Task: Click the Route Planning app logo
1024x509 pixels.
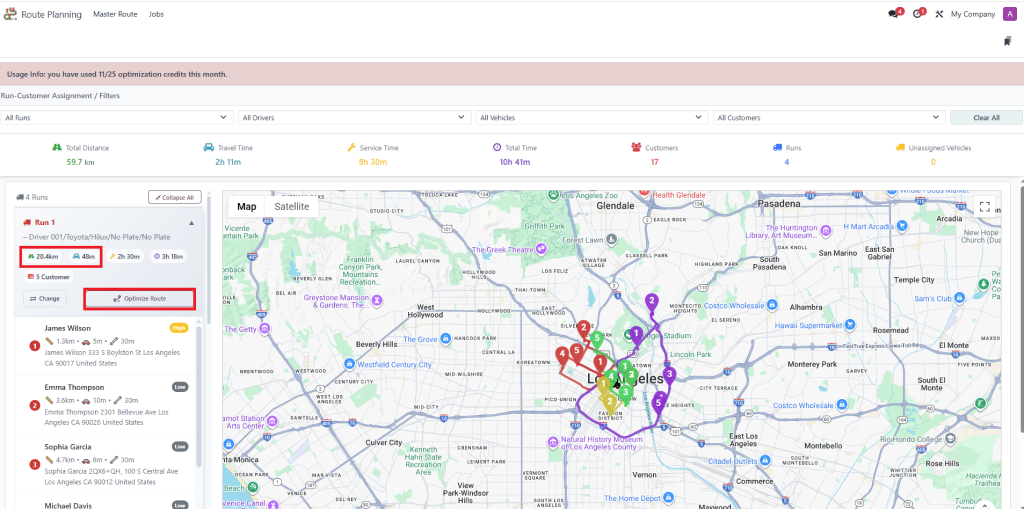Action: coord(10,14)
